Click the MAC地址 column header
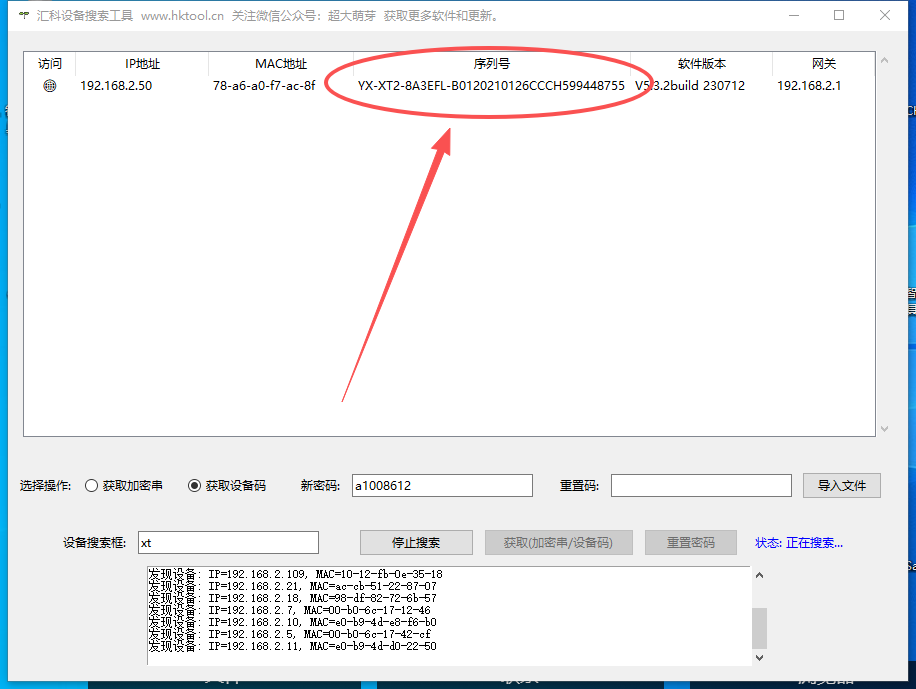Image resolution: width=916 pixels, height=689 pixels. pos(279,63)
